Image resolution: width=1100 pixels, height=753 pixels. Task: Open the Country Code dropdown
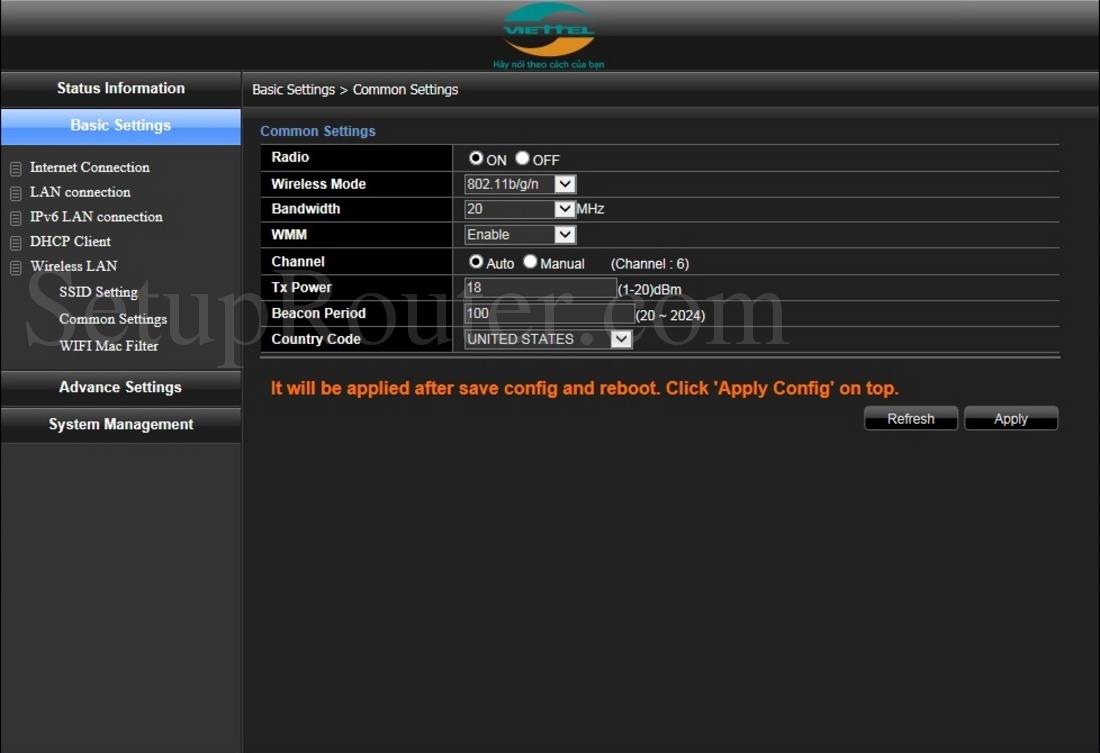click(x=621, y=339)
